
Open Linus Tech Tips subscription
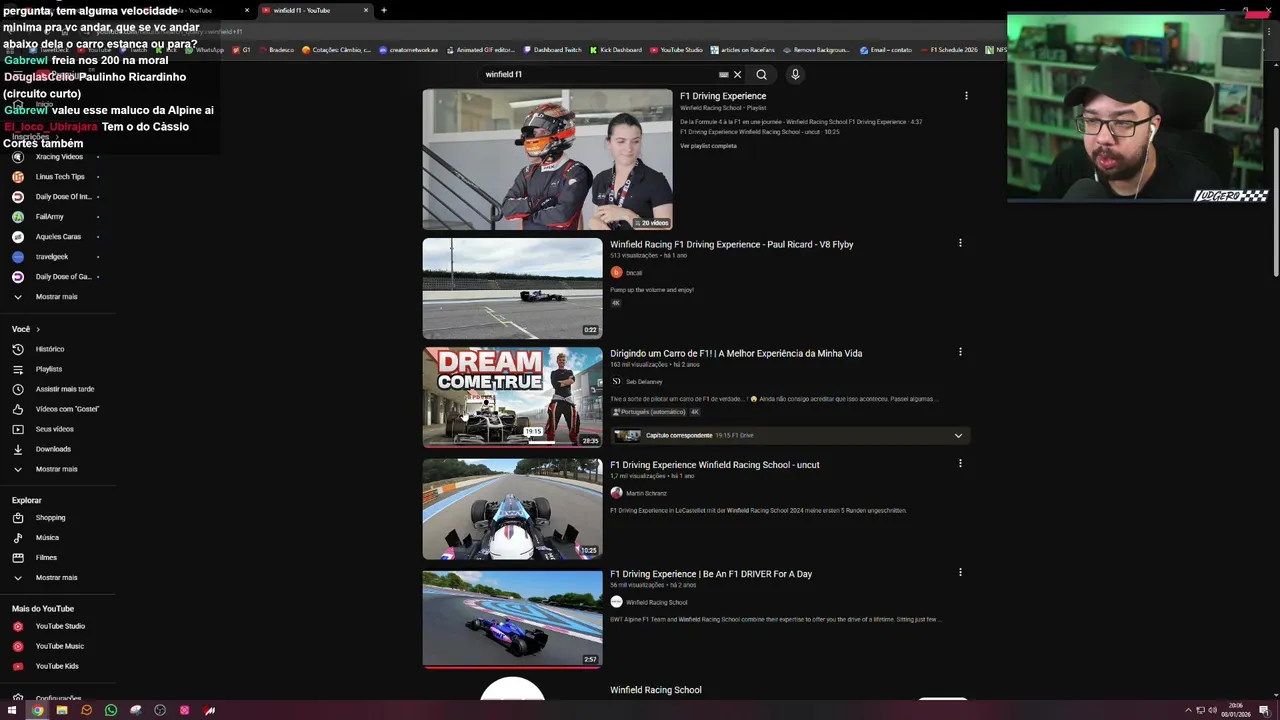60,177
